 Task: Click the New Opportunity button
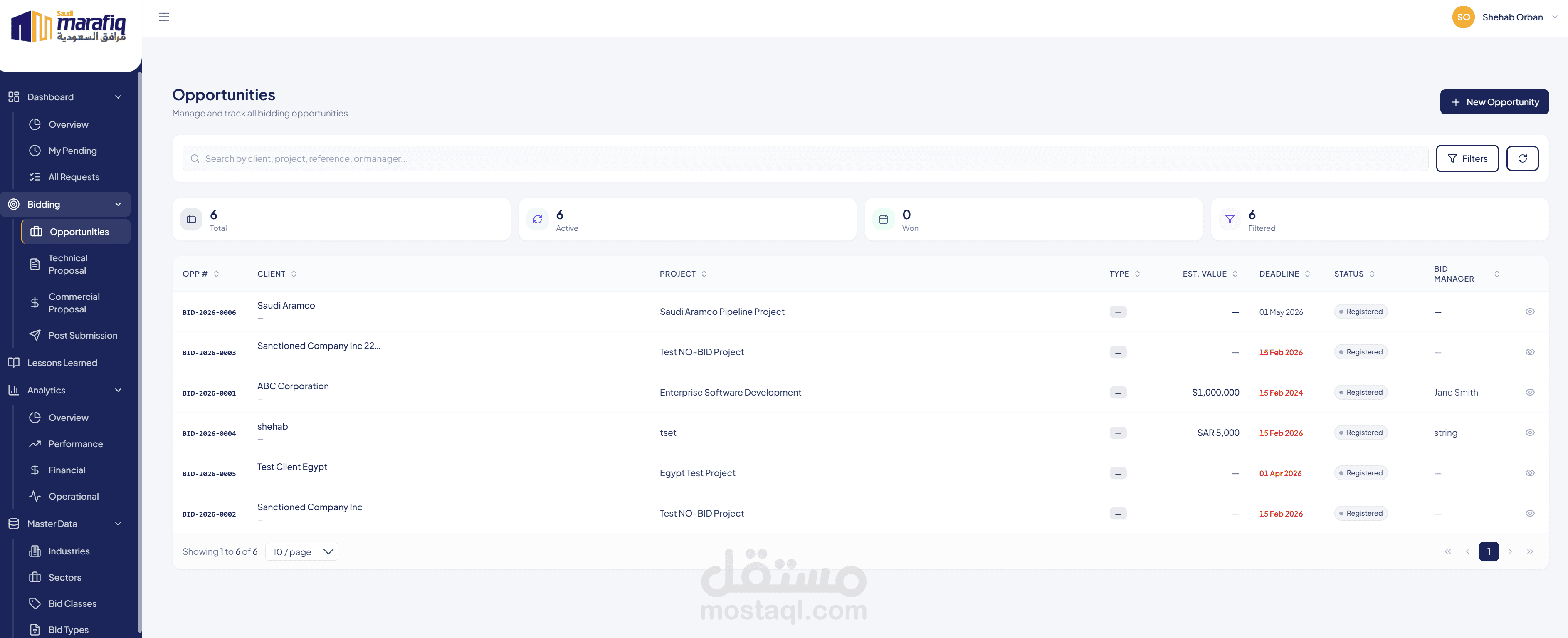(1494, 102)
